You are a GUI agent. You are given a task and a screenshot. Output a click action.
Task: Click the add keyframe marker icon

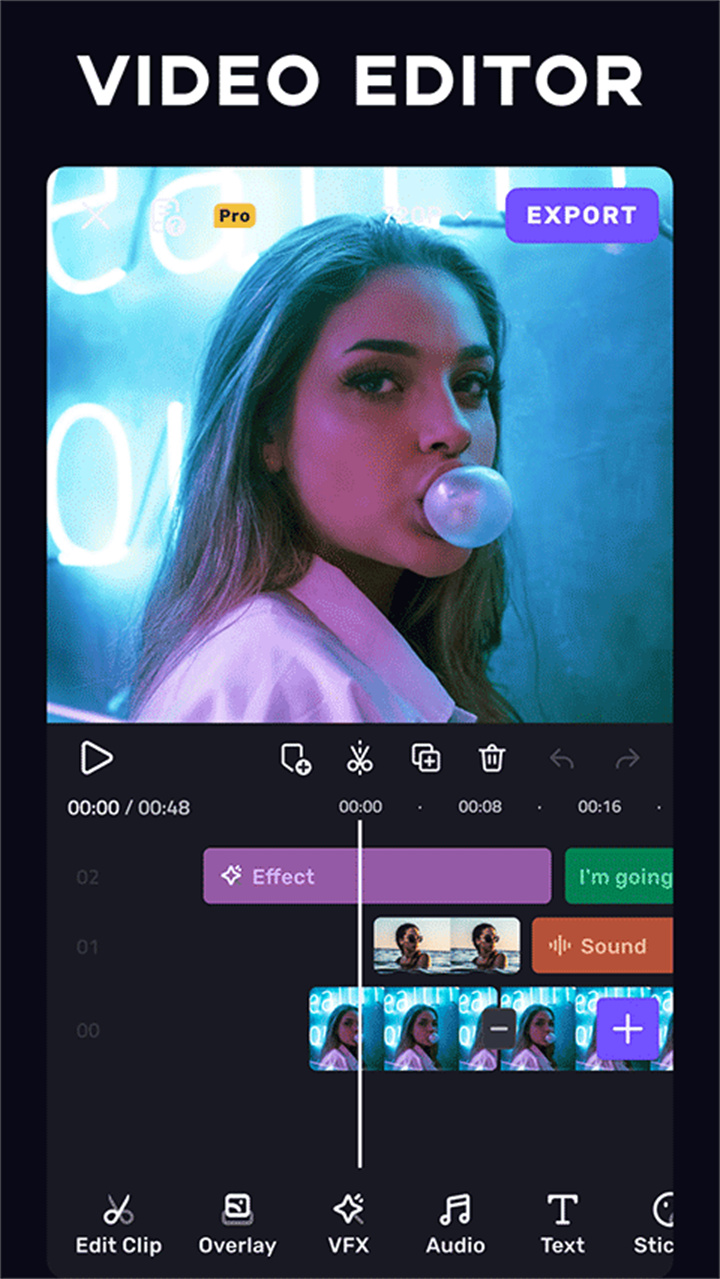[295, 759]
